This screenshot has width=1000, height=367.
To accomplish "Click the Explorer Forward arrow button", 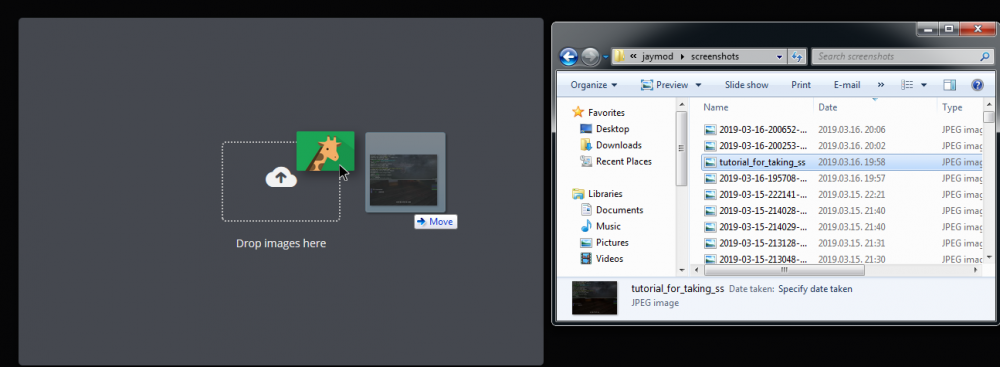I will (590, 56).
